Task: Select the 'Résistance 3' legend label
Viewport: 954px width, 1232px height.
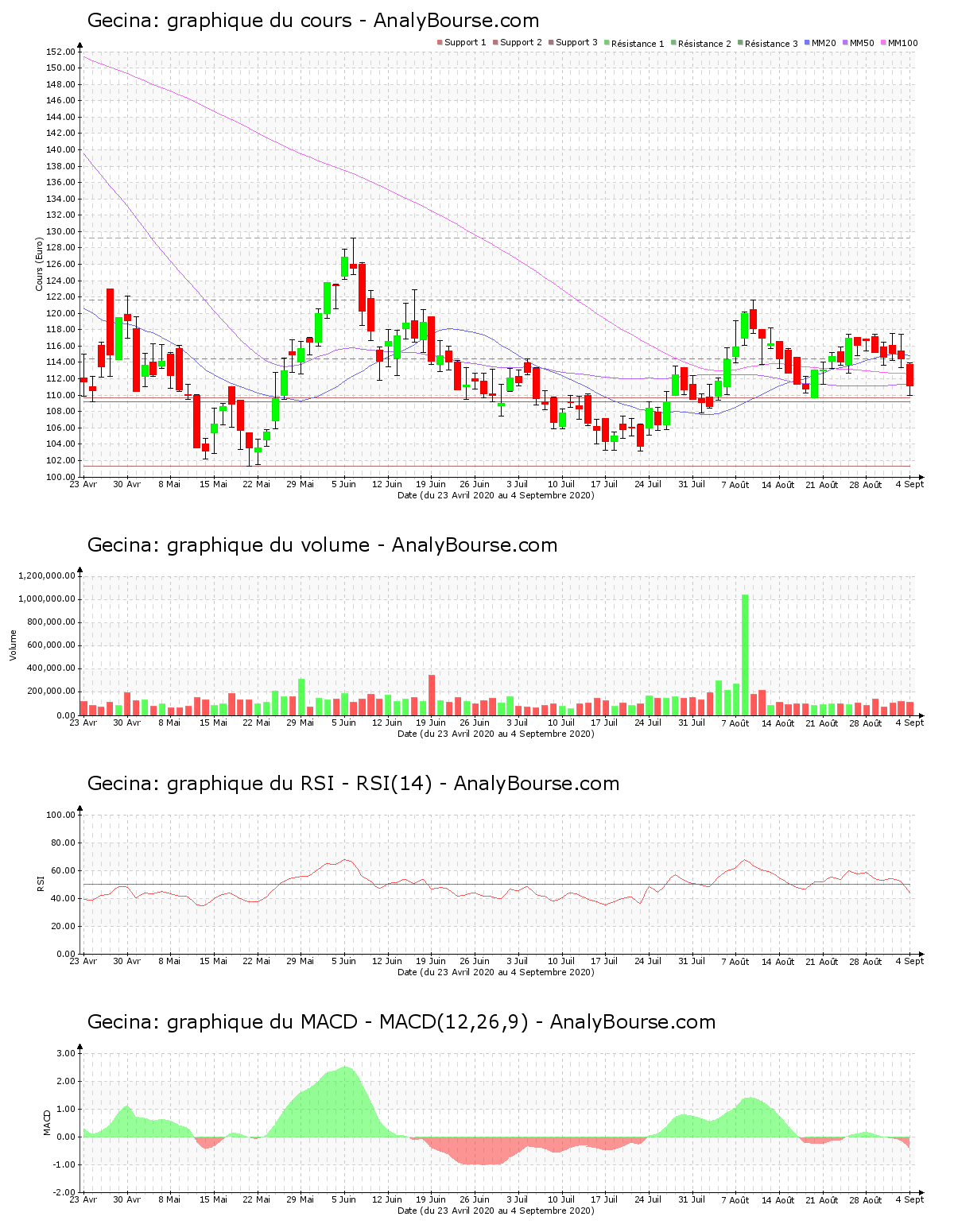Action: 771,44
